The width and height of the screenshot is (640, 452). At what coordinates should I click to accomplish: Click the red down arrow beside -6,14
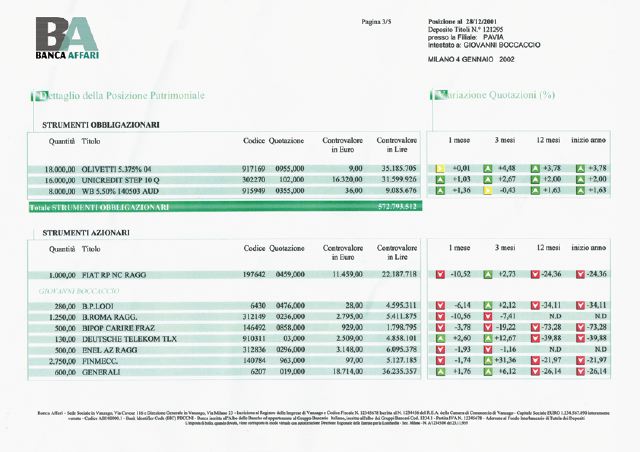point(440,305)
